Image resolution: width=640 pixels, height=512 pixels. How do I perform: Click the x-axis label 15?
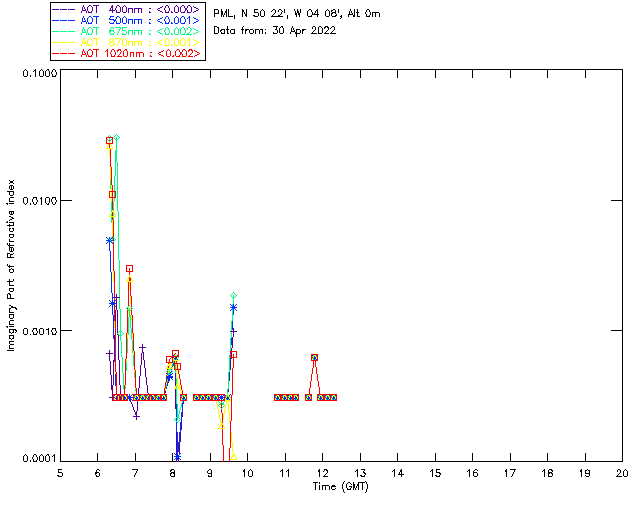click(435, 473)
